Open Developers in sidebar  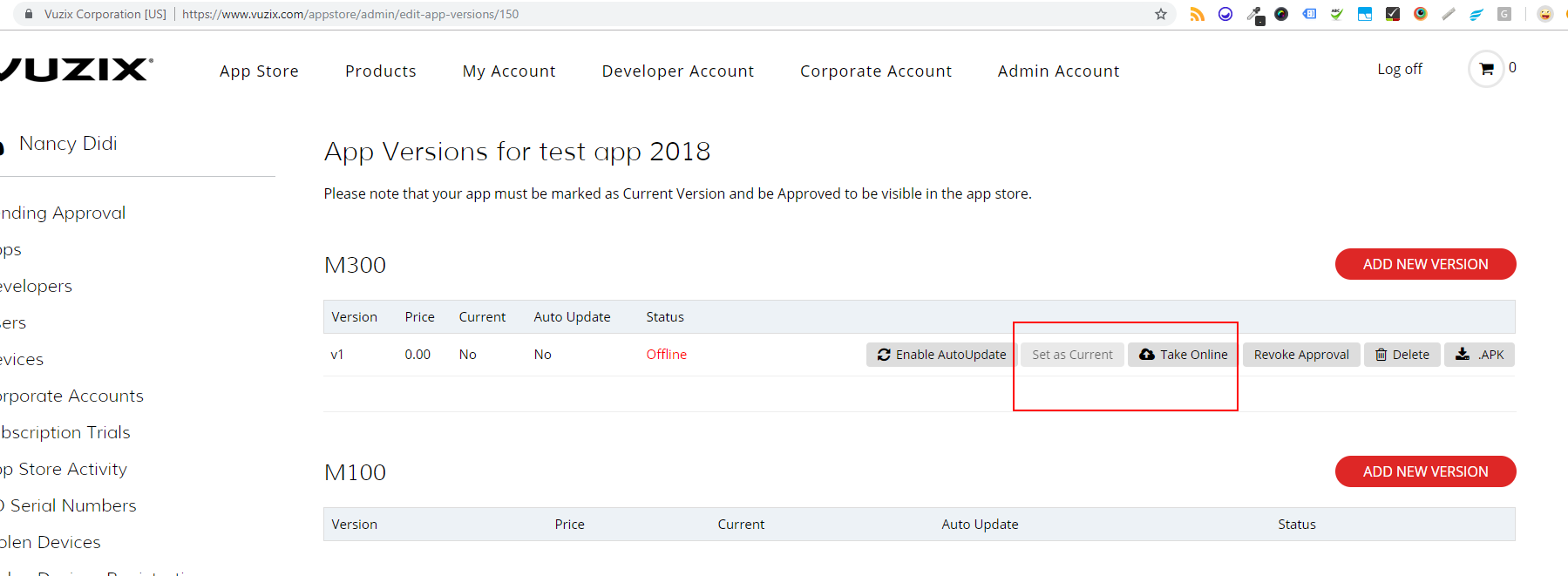point(36,287)
